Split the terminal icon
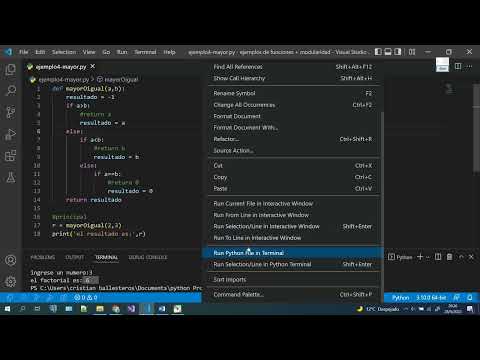Screen dimensions: 480x360 point(438,257)
